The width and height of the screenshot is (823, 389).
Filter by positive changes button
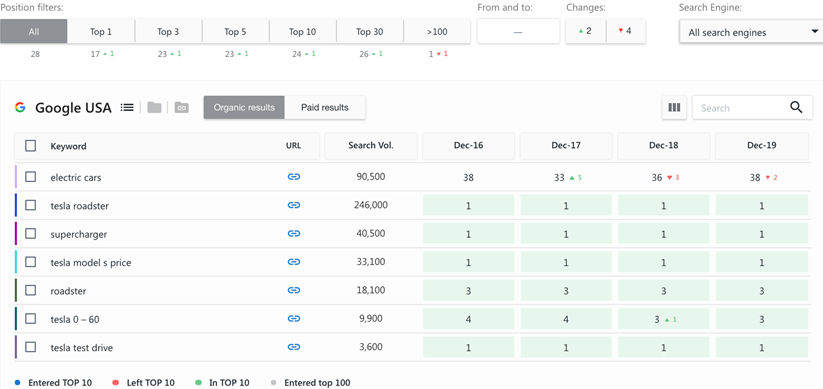coord(585,31)
